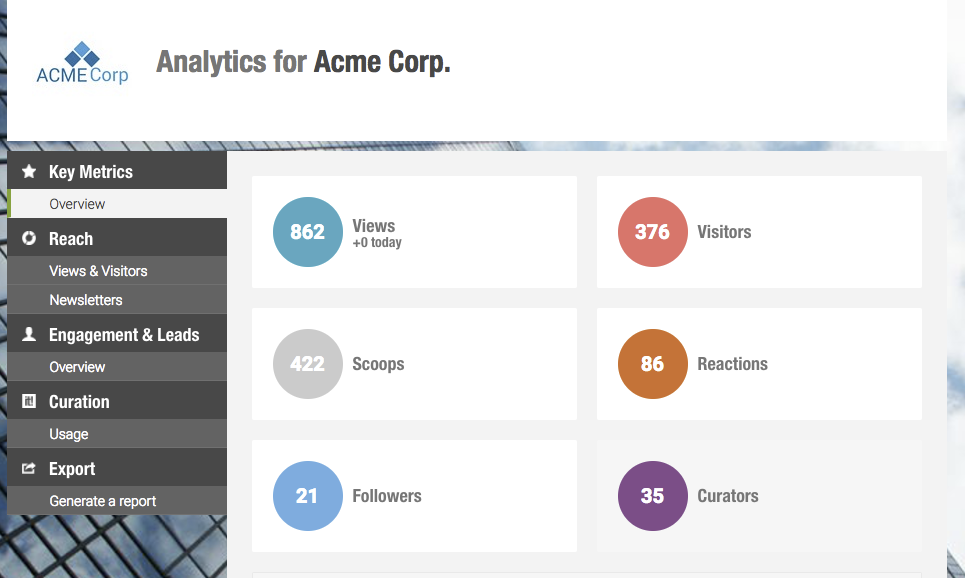
Task: Click the red 376 Visitors circle
Action: coord(652,232)
